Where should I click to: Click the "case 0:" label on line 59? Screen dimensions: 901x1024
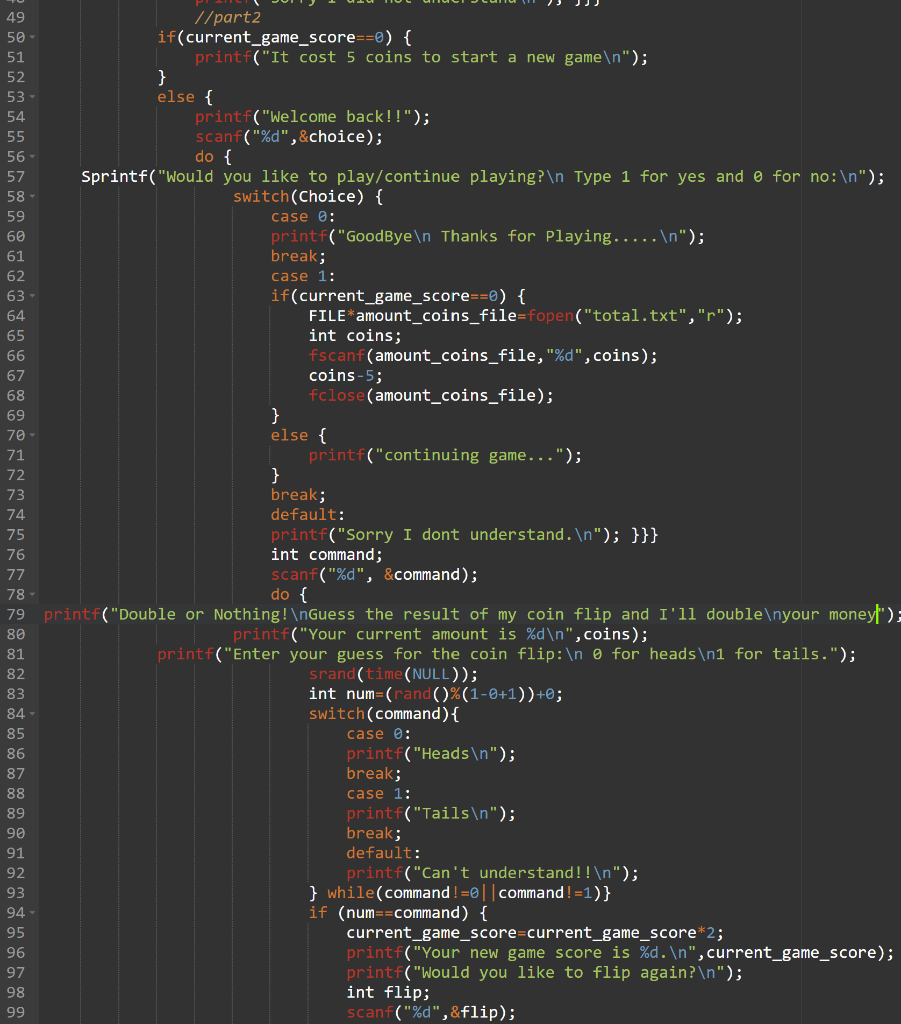pyautogui.click(x=303, y=216)
